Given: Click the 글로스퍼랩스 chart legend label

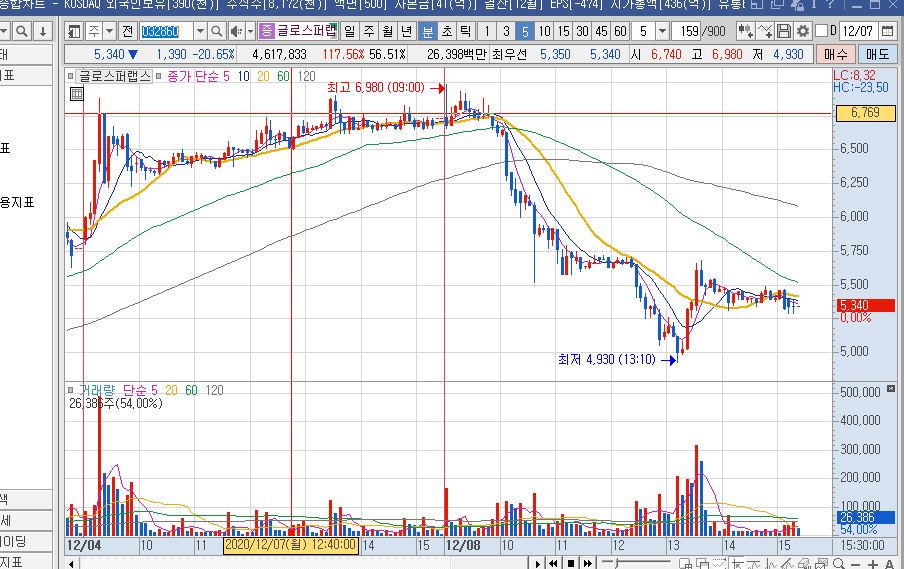Looking at the screenshot, I should tap(114, 76).
